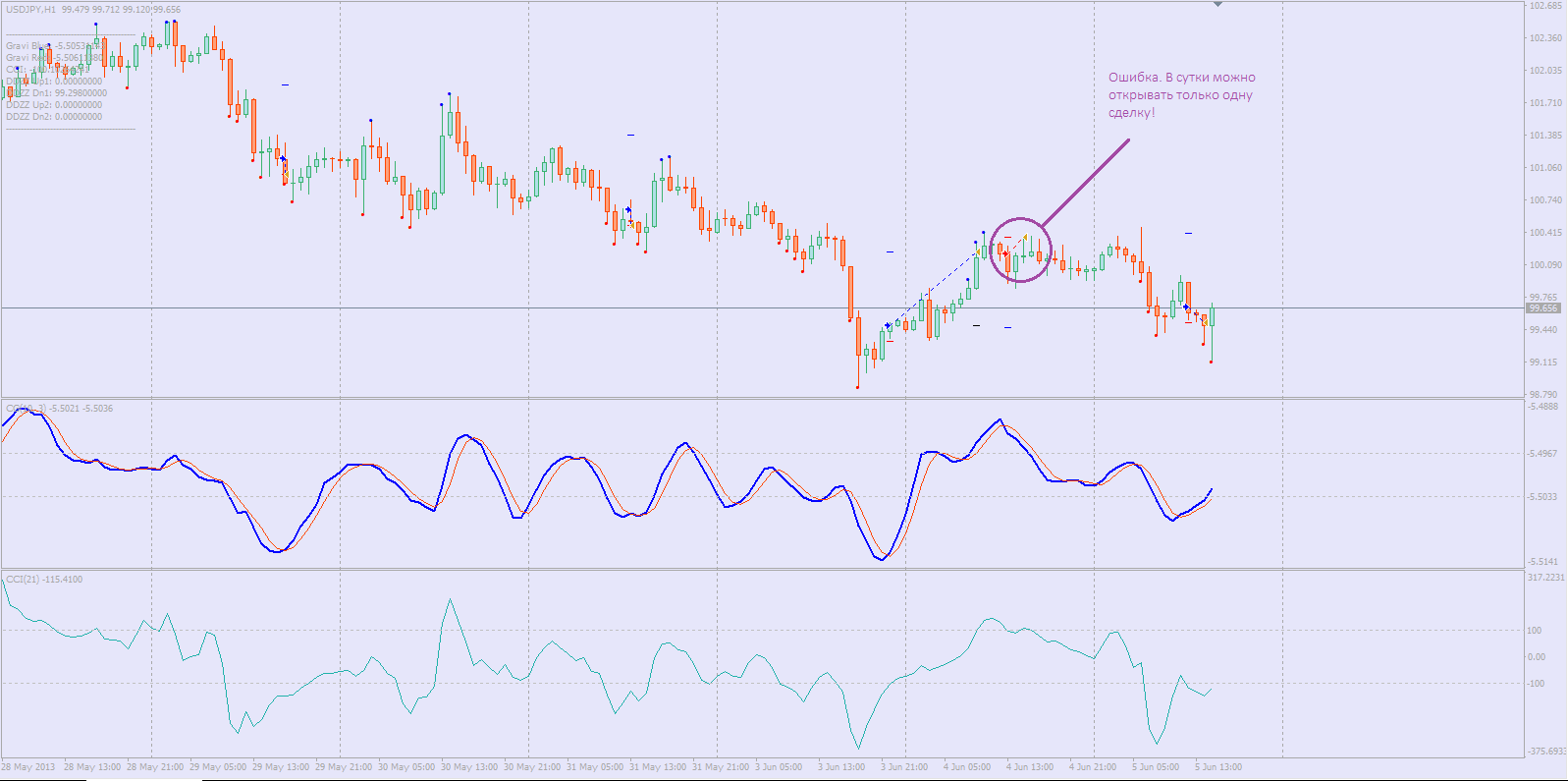The height and width of the screenshot is (781, 1568).
Task: Click the DDZZ Up2: 0.00000000 label
Action: tap(54, 105)
